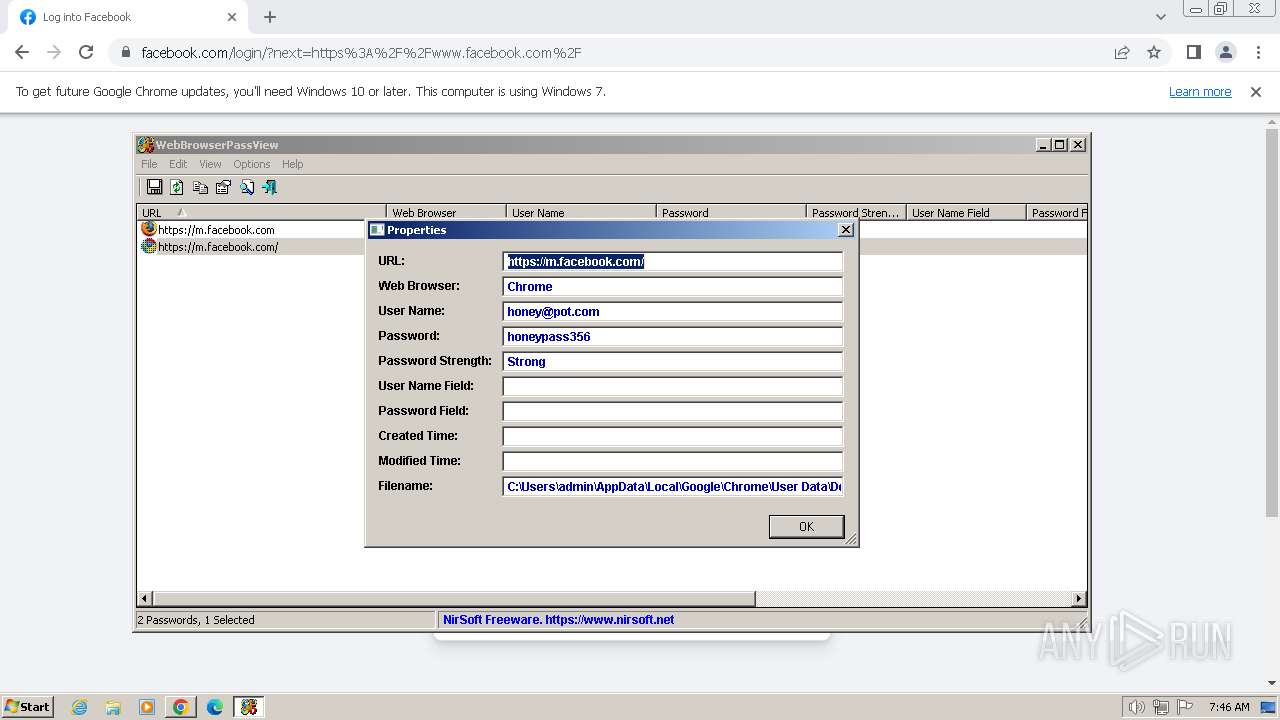Click the Properties toolbar icon
The width and height of the screenshot is (1280, 720).
(223, 187)
